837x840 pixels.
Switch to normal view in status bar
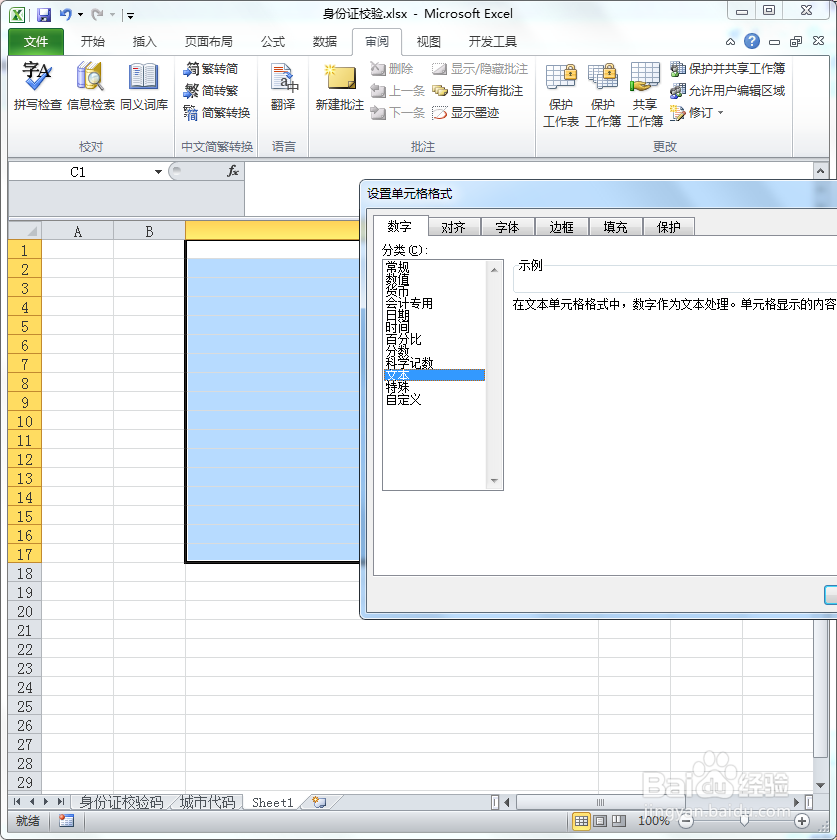581,821
